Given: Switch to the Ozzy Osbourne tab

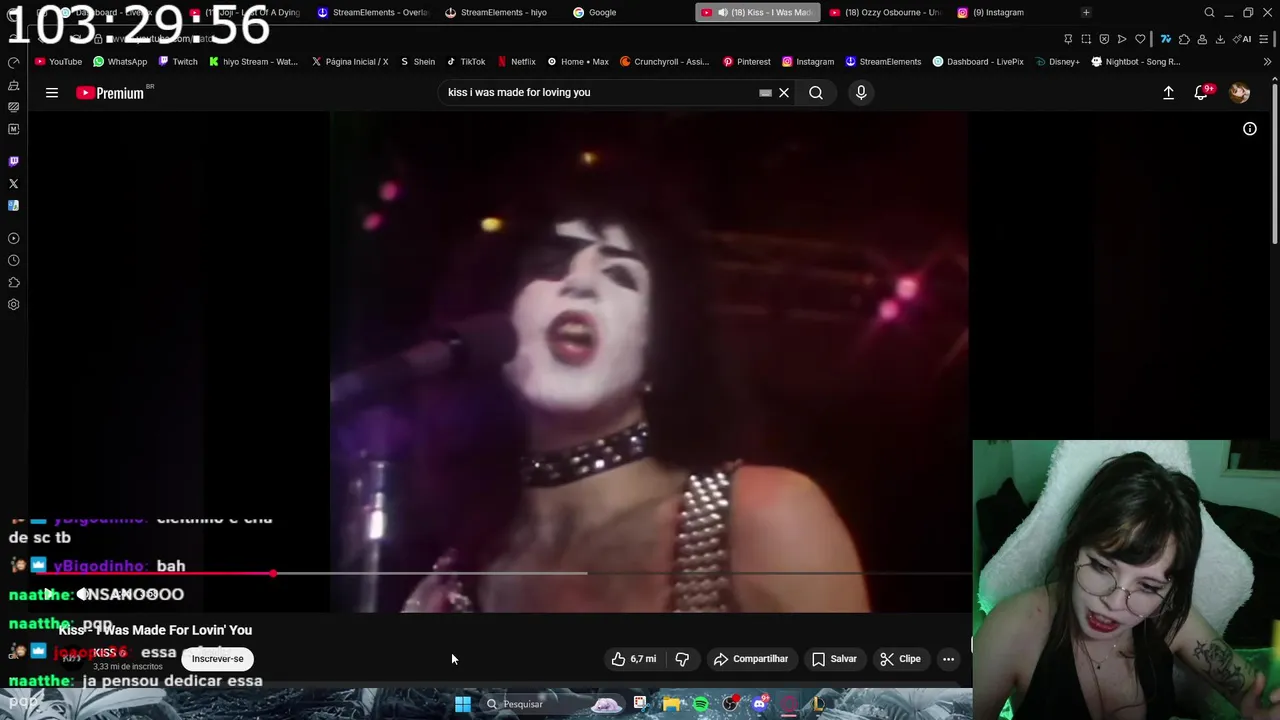Looking at the screenshot, I should coord(885,12).
